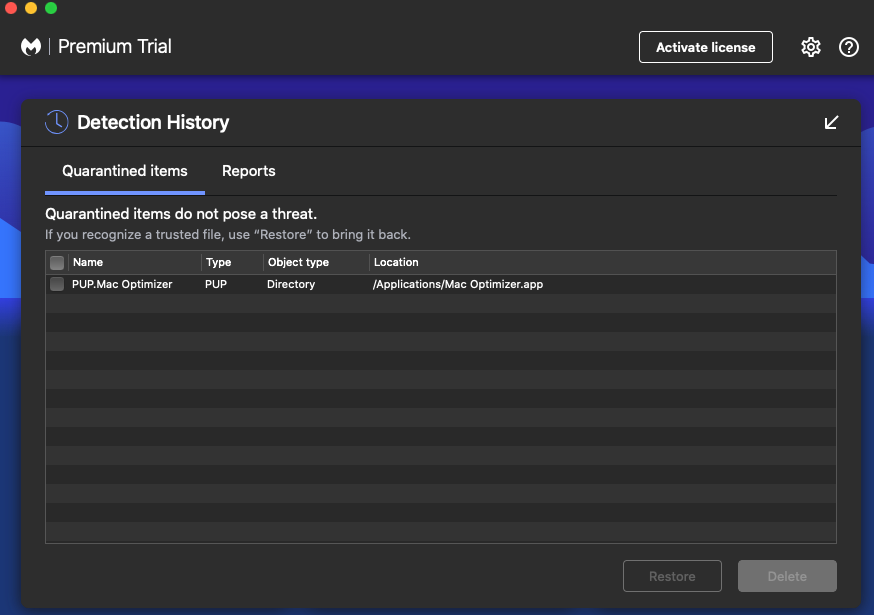Maximize the window with the green button
This screenshot has height=615, width=874.
click(51, 8)
